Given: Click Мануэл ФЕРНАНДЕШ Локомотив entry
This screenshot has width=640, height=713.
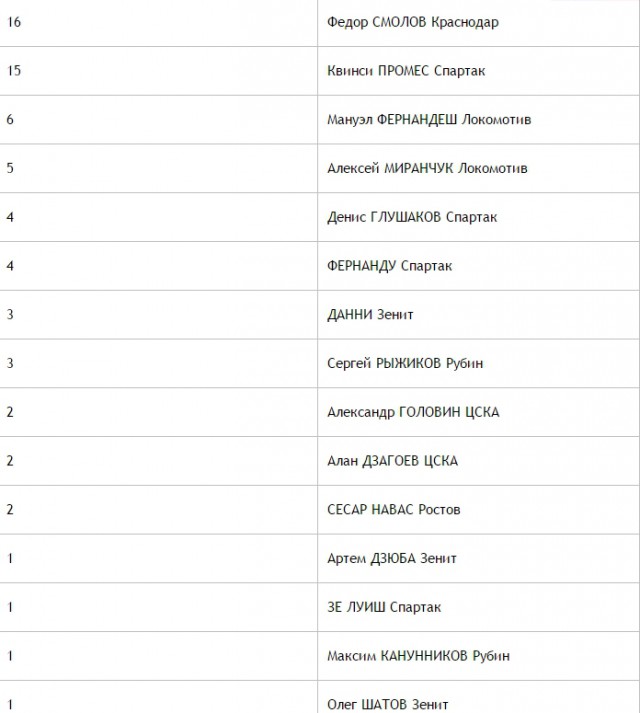Looking at the screenshot, I should [429, 119].
